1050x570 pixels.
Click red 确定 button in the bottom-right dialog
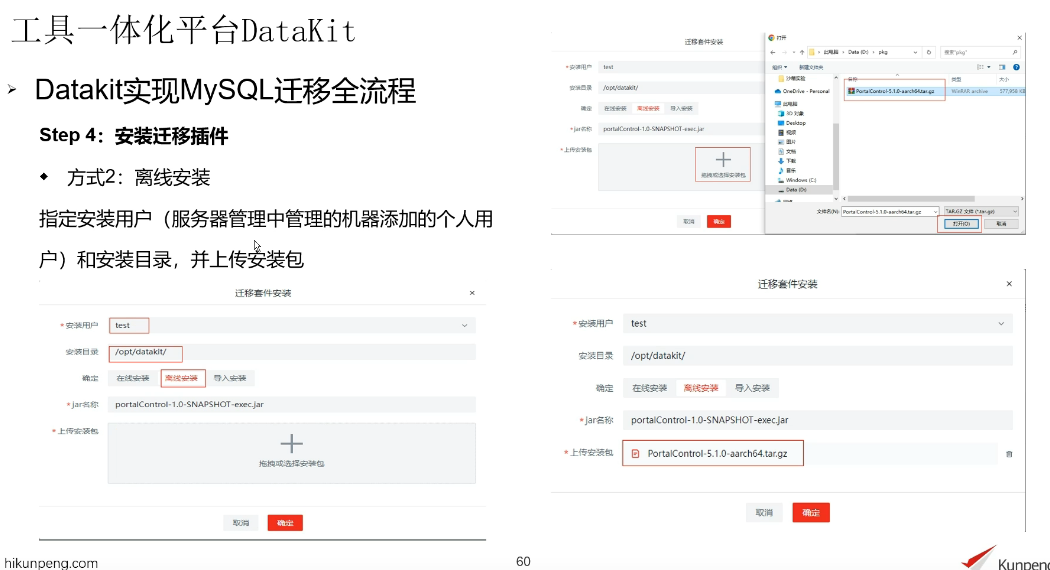811,512
